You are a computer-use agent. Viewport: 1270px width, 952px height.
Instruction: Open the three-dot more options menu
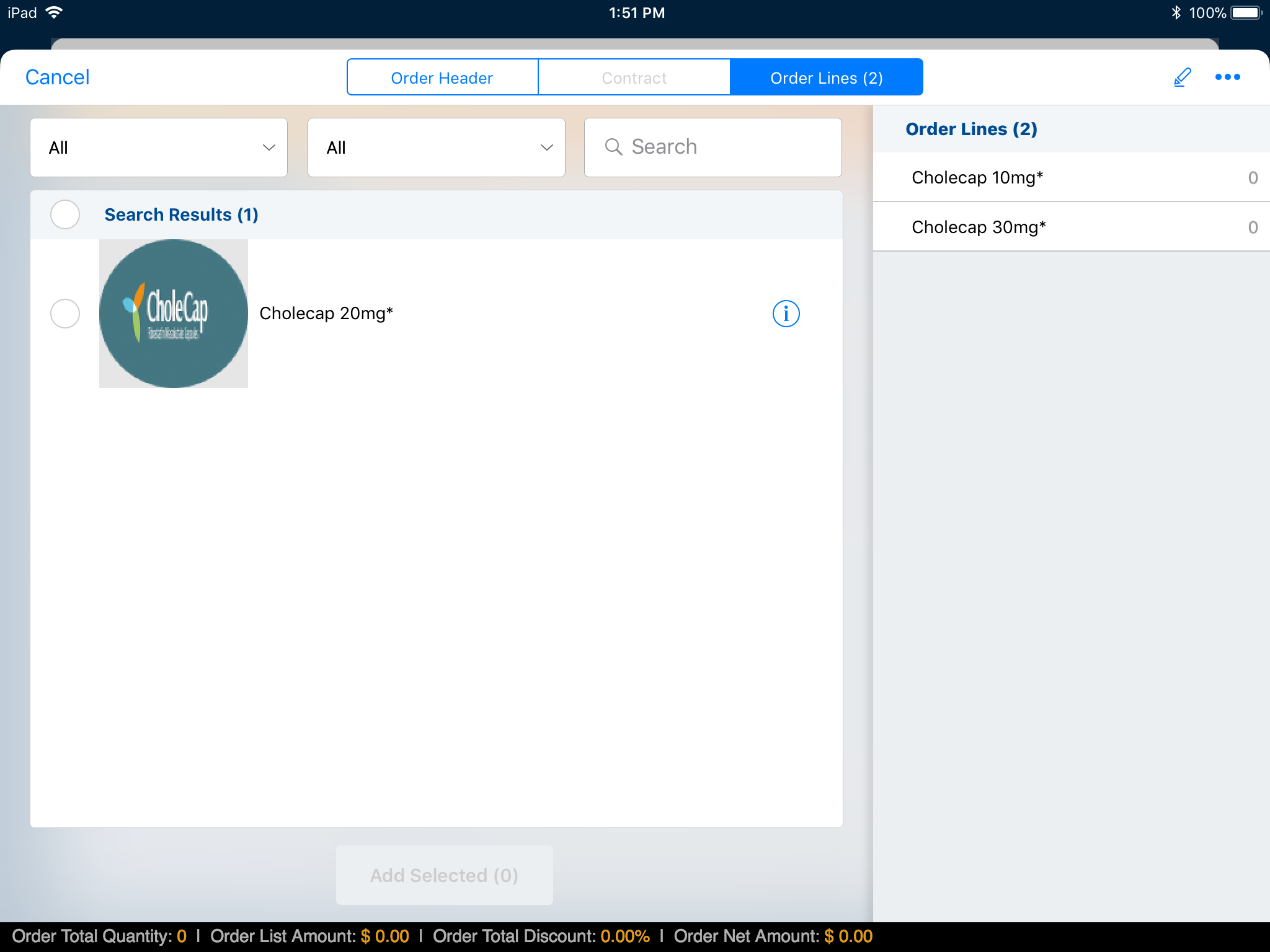tap(1227, 77)
